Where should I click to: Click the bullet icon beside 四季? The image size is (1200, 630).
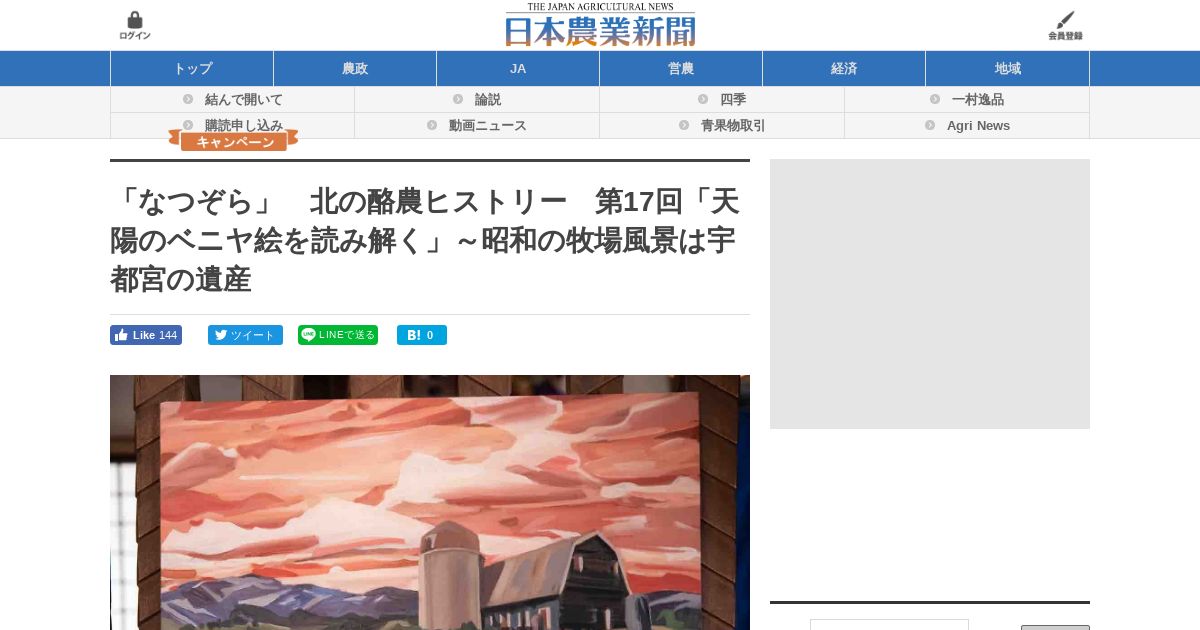coord(703,99)
